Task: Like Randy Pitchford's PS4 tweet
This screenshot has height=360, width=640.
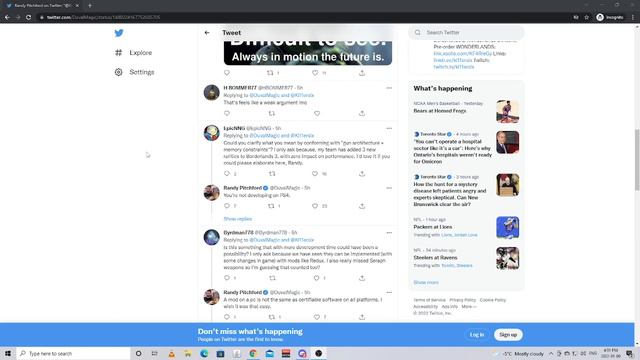Action: click(315, 206)
